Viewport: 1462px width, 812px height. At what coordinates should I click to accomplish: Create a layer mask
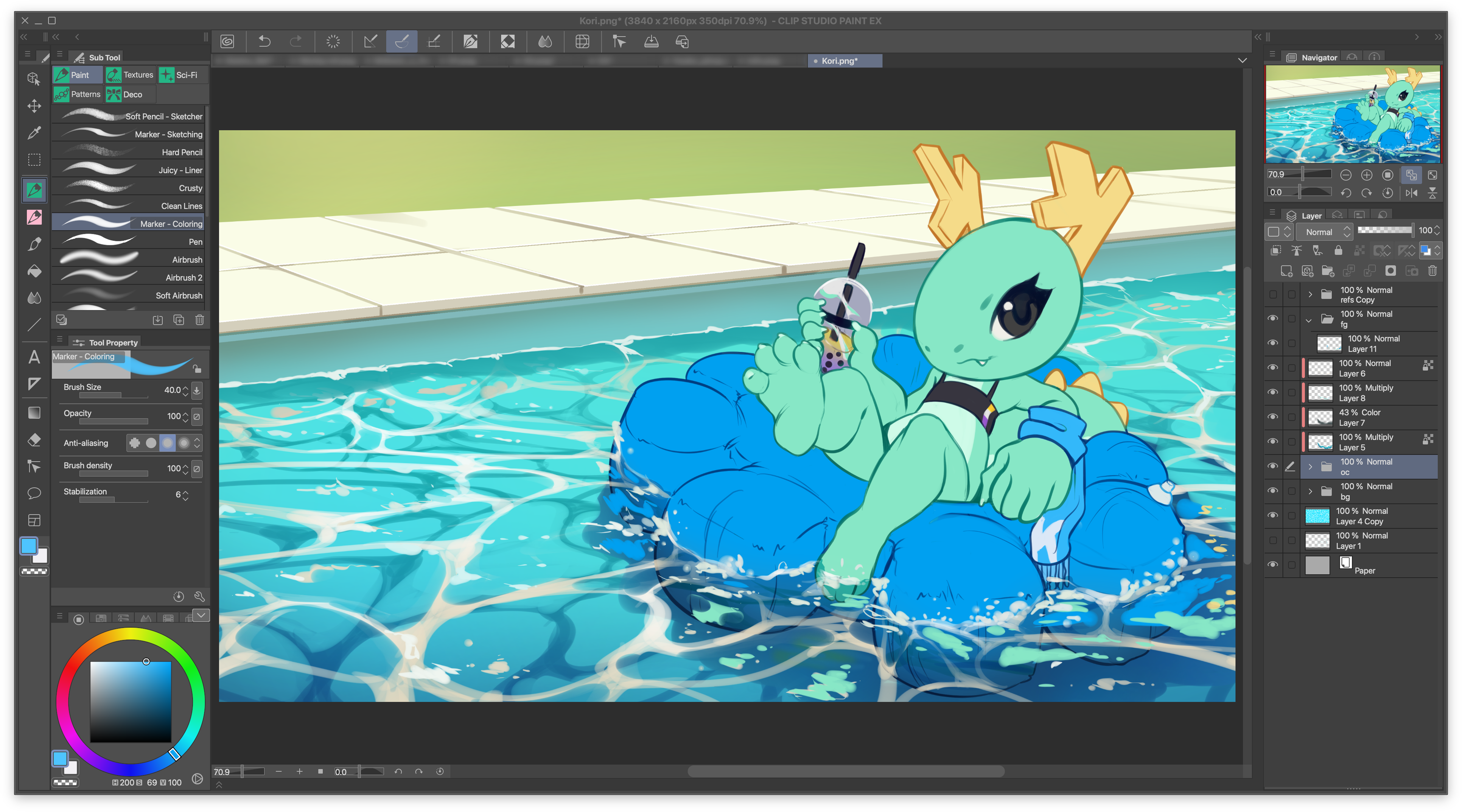click(x=1390, y=271)
